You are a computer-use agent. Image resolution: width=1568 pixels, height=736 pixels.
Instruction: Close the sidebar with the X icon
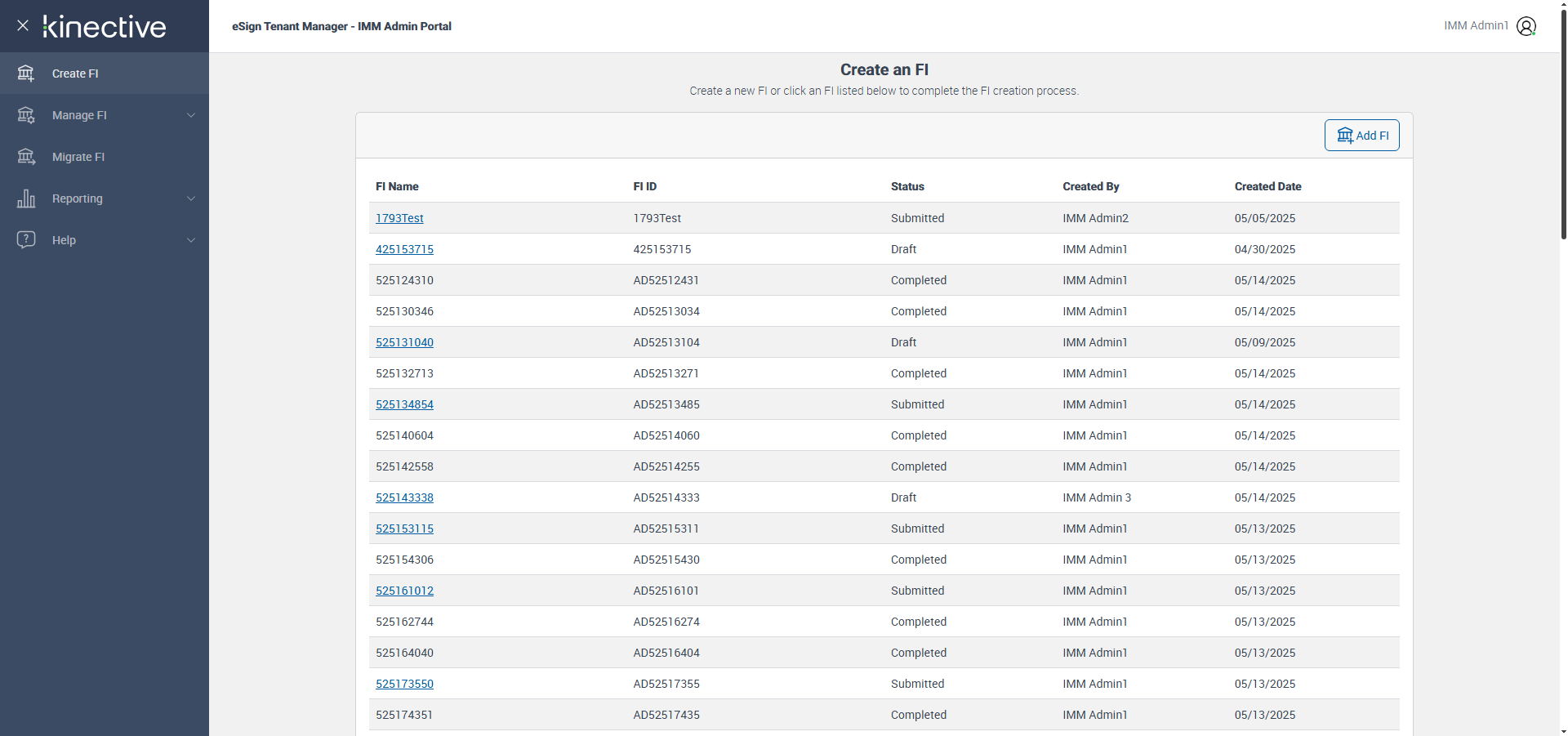[x=23, y=25]
